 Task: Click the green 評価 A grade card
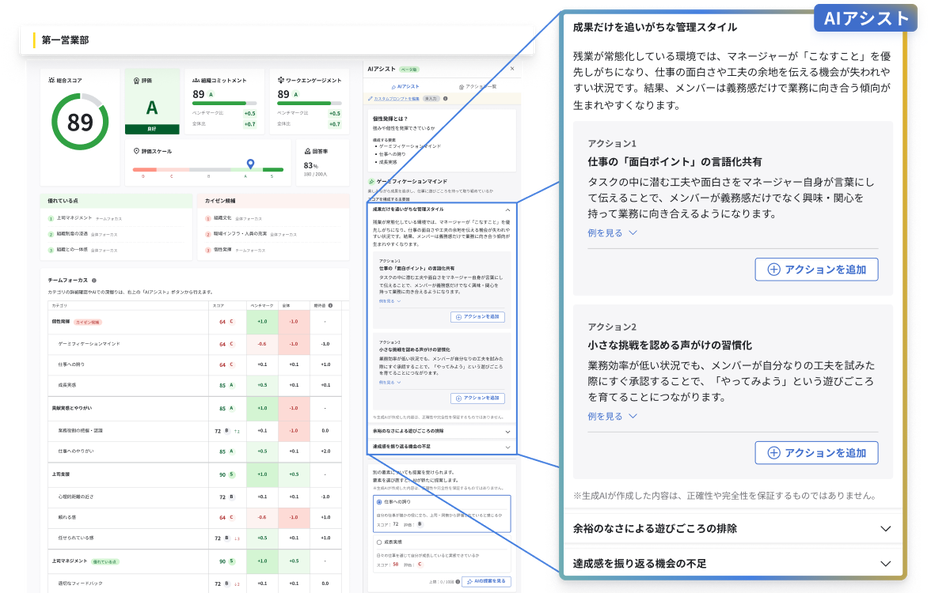click(152, 101)
